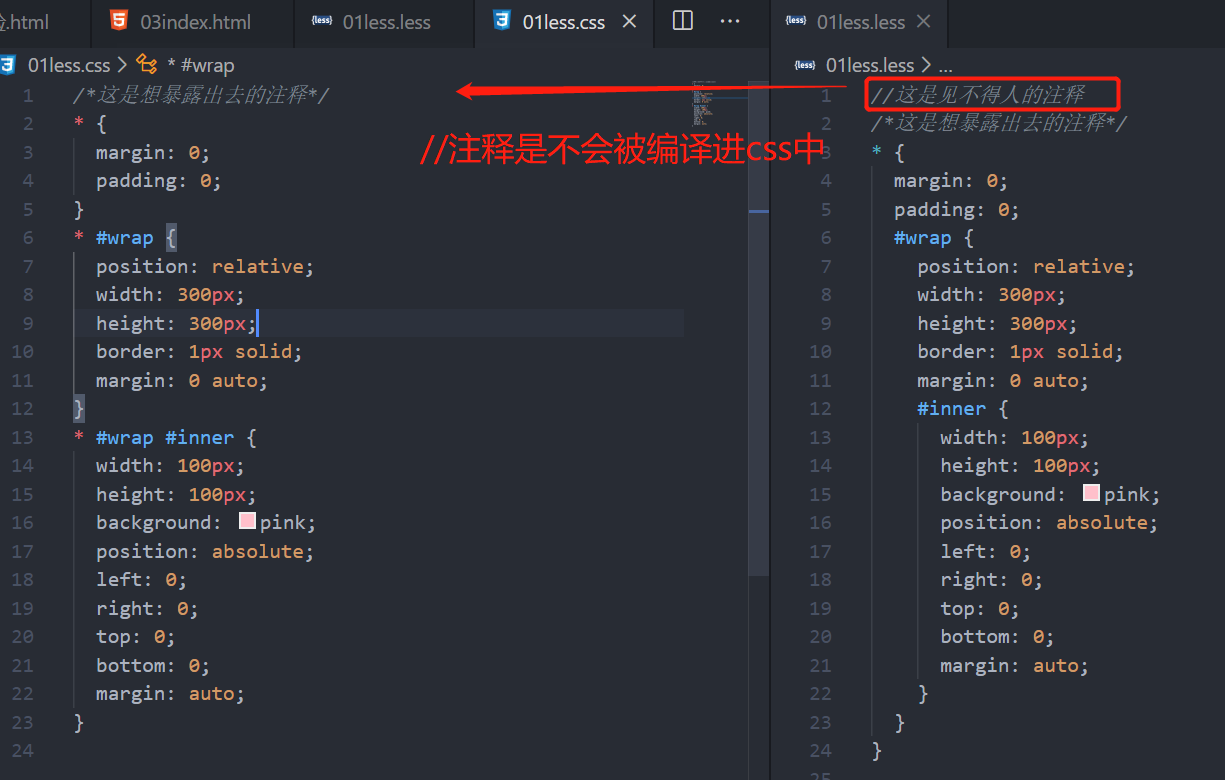This screenshot has width=1225, height=780.
Task: Click 'margin: 0 auto;' in left css editor
Action: 182,380
